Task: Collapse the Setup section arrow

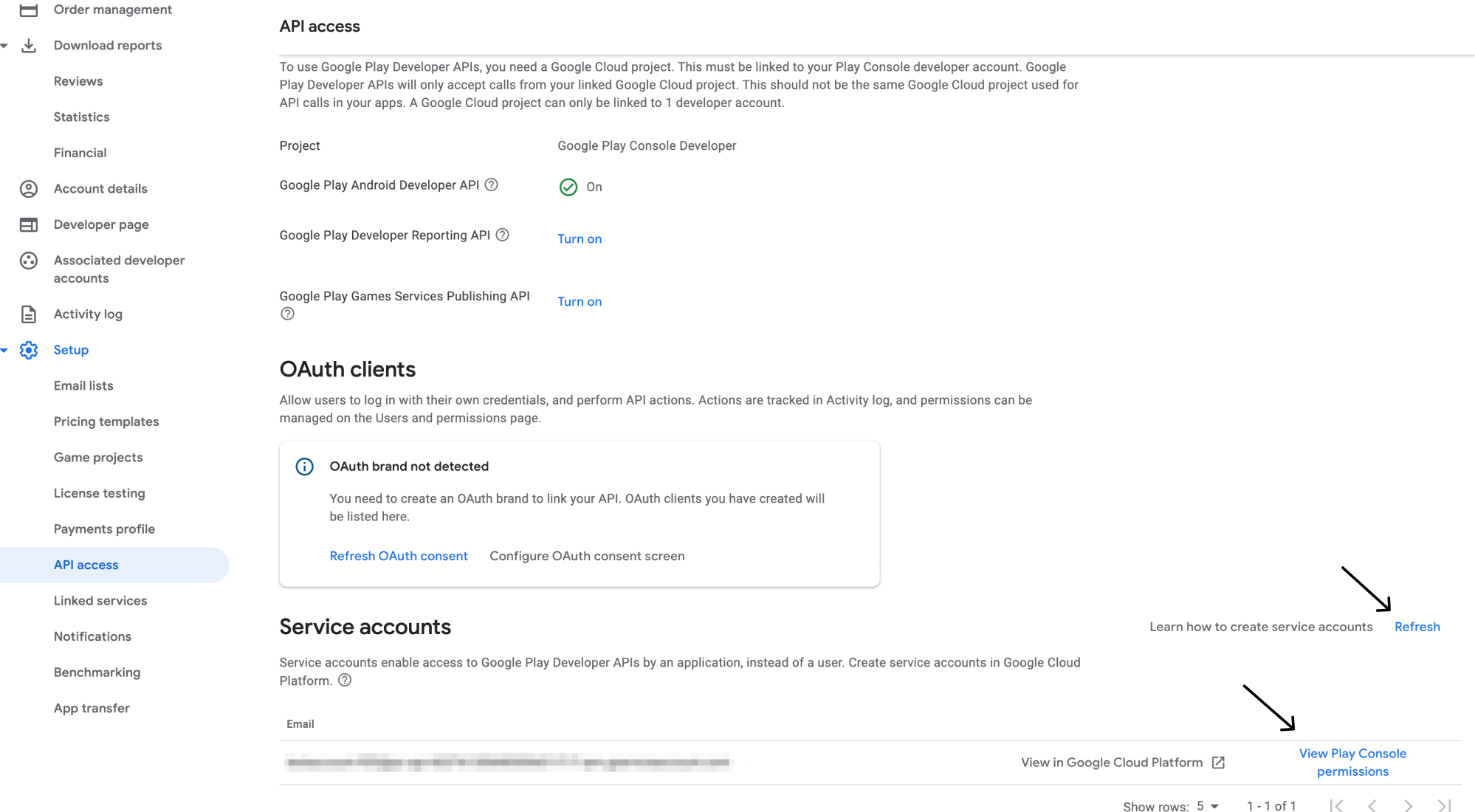Action: (4, 350)
